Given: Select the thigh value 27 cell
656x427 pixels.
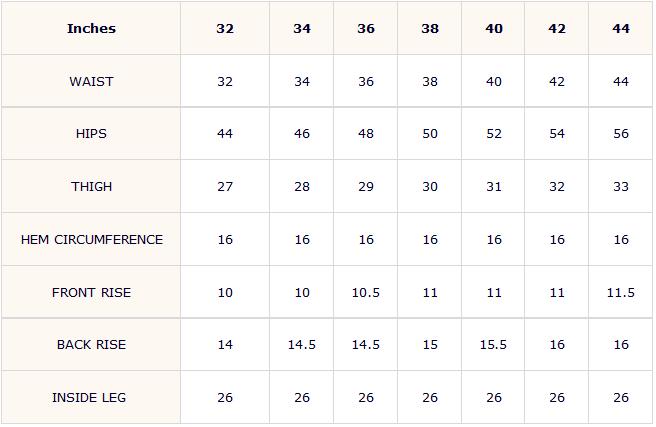Looking at the screenshot, I should (x=225, y=187).
